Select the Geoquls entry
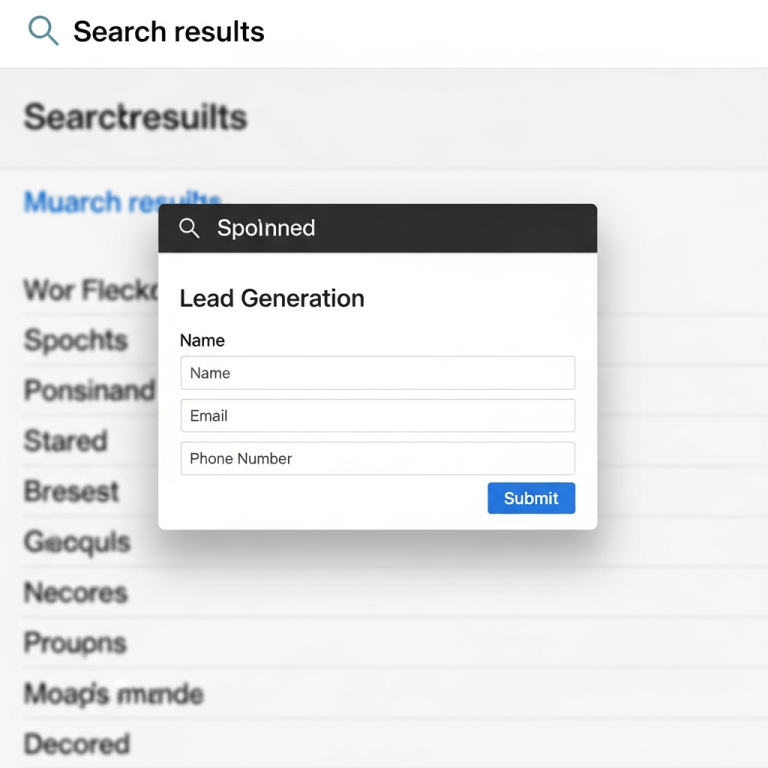 [77, 542]
